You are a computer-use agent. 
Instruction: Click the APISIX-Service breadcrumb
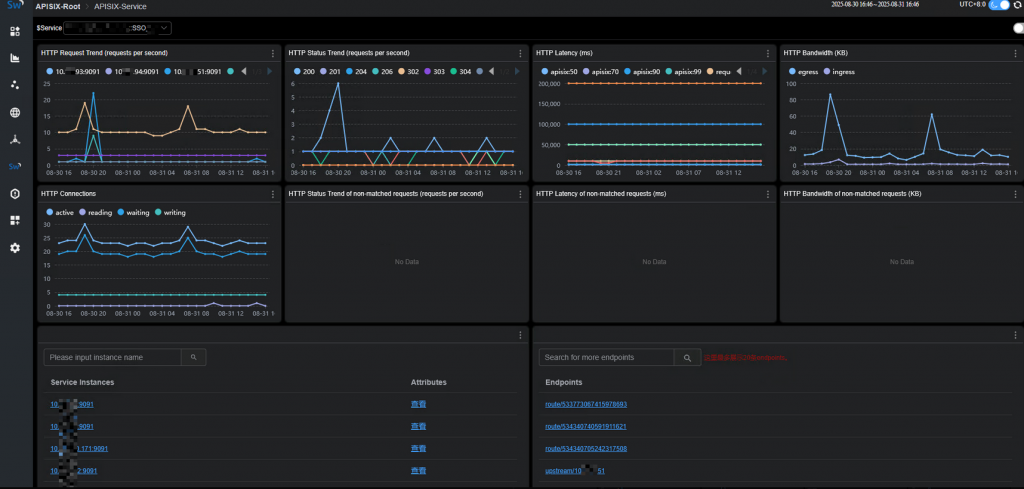(120, 6)
